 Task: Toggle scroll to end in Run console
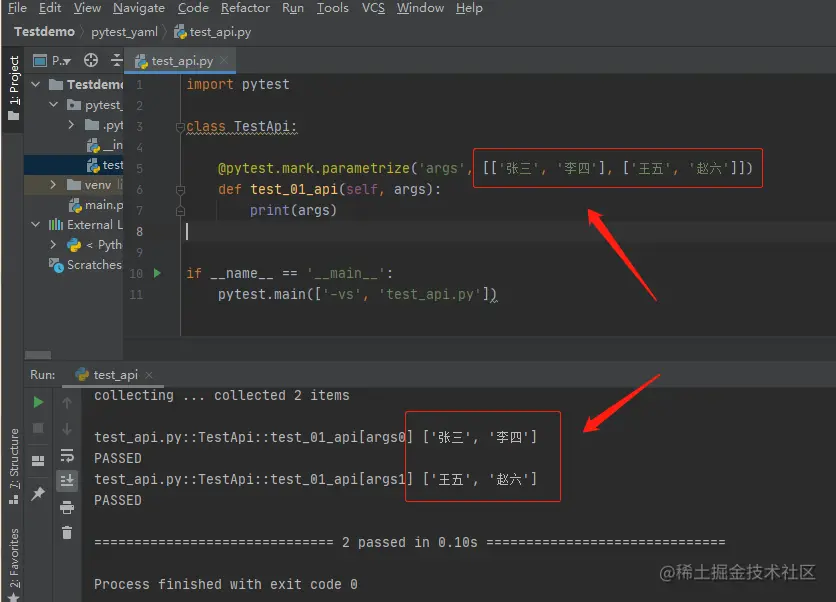pyautogui.click(x=67, y=481)
